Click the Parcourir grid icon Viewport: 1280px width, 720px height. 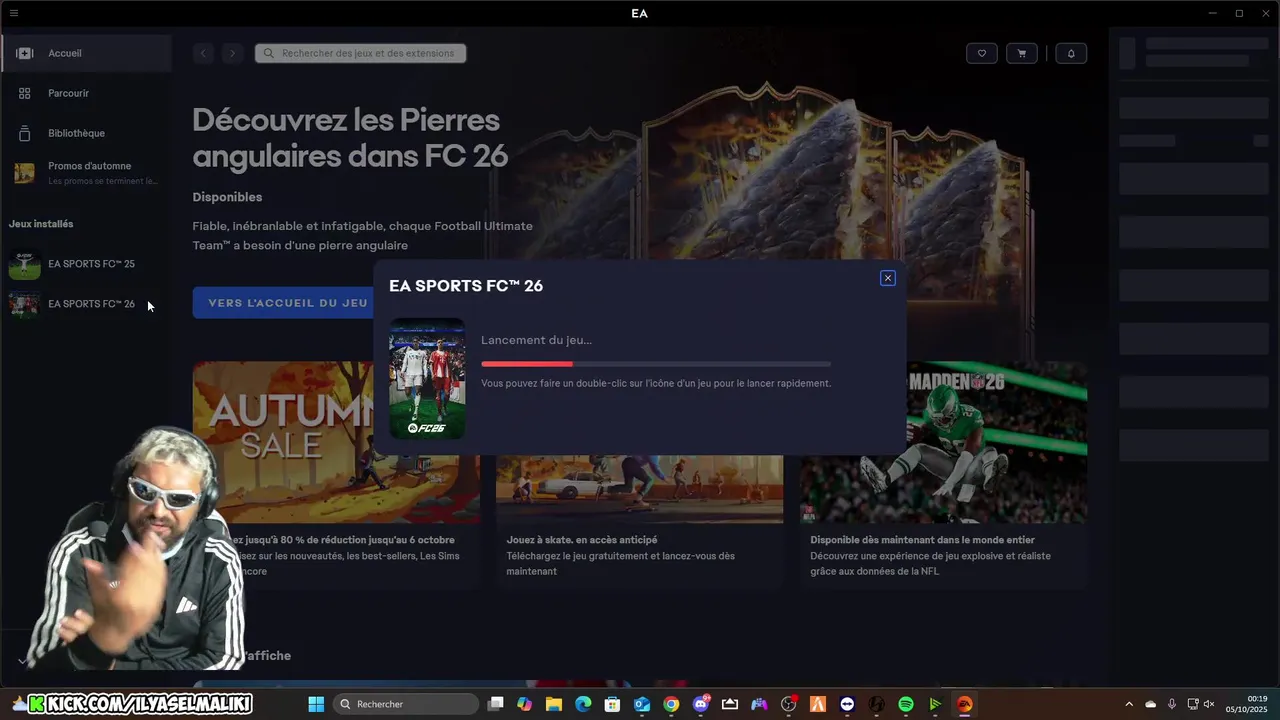tap(25, 93)
